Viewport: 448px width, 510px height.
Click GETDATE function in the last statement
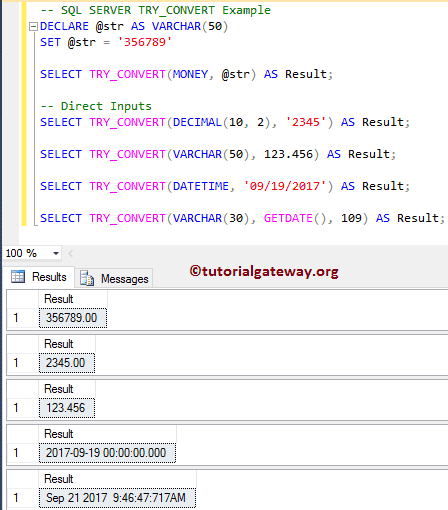pos(288,218)
